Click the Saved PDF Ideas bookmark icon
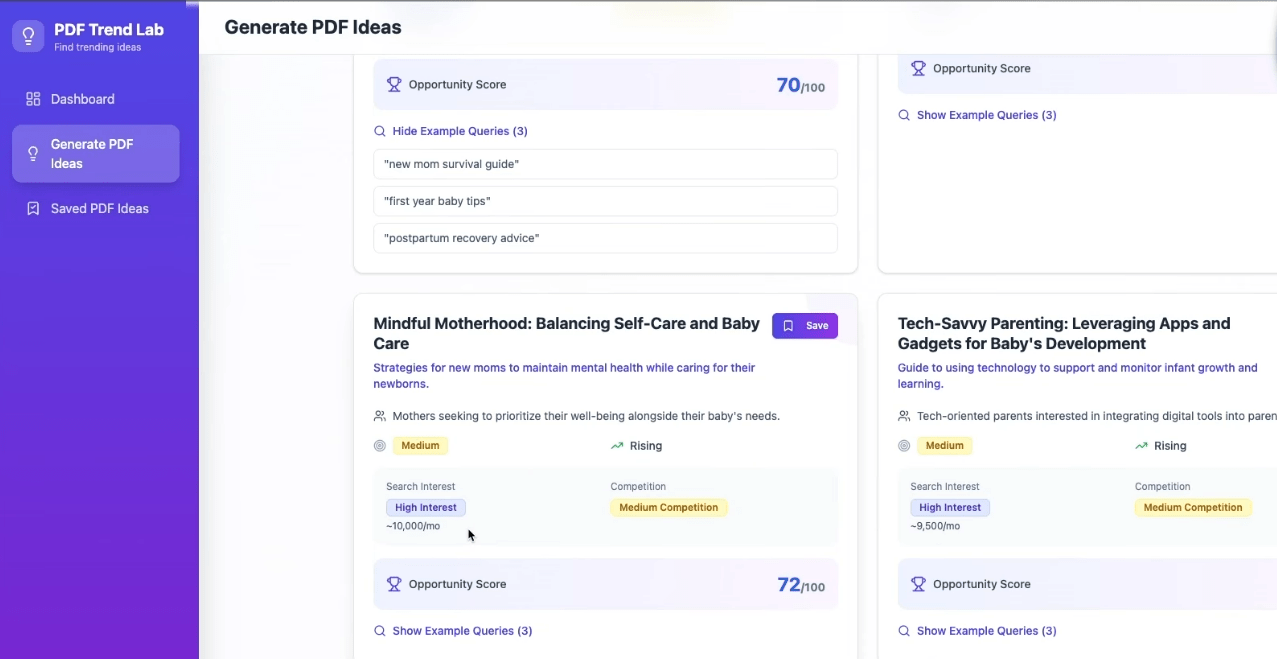Screen dimensions: 1277x659 pos(33,209)
